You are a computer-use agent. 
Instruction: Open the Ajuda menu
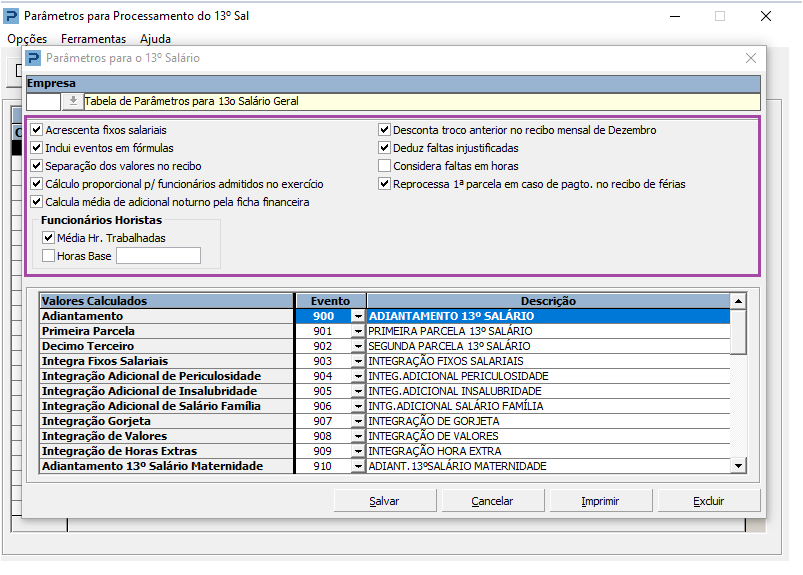coord(155,39)
